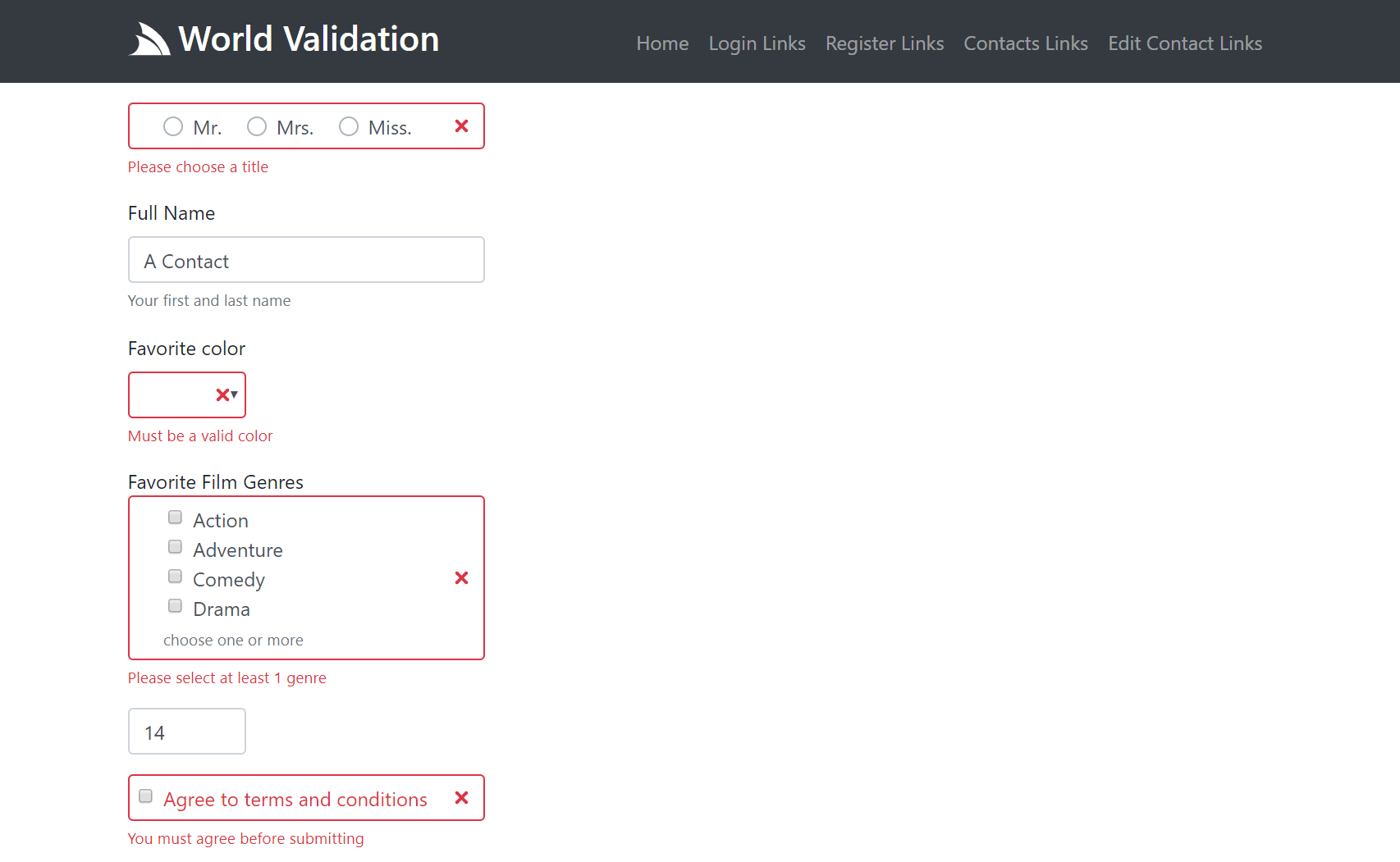
Task: Go to Home in the navbar
Action: click(662, 43)
